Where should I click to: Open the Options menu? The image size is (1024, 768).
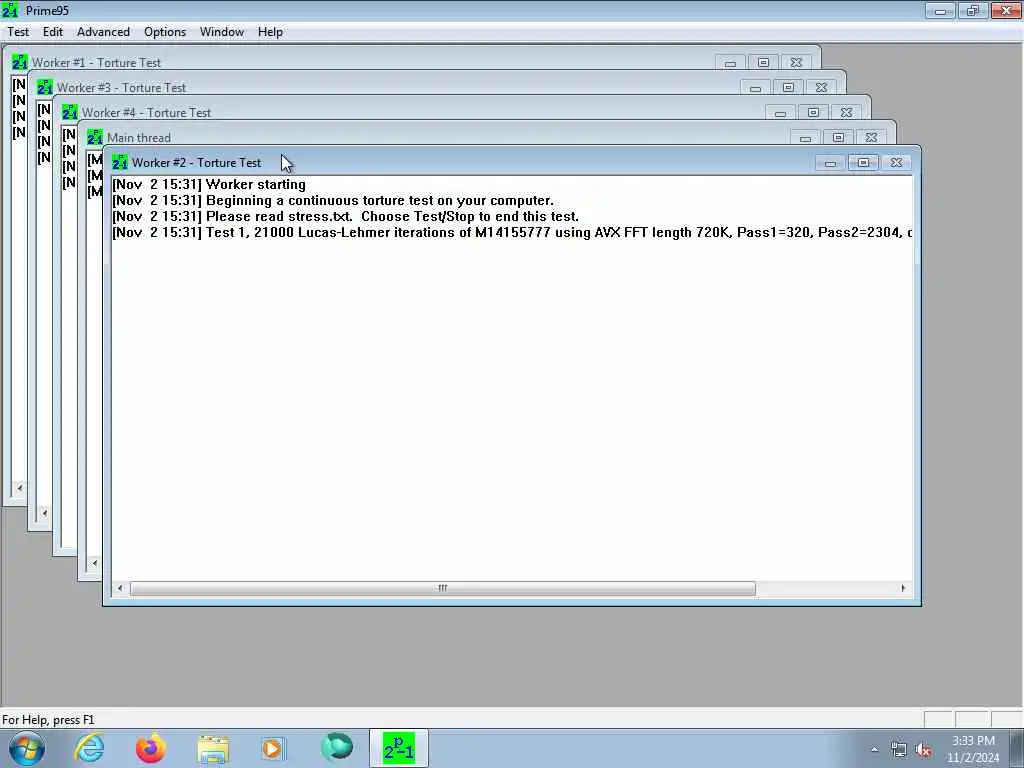tap(165, 32)
